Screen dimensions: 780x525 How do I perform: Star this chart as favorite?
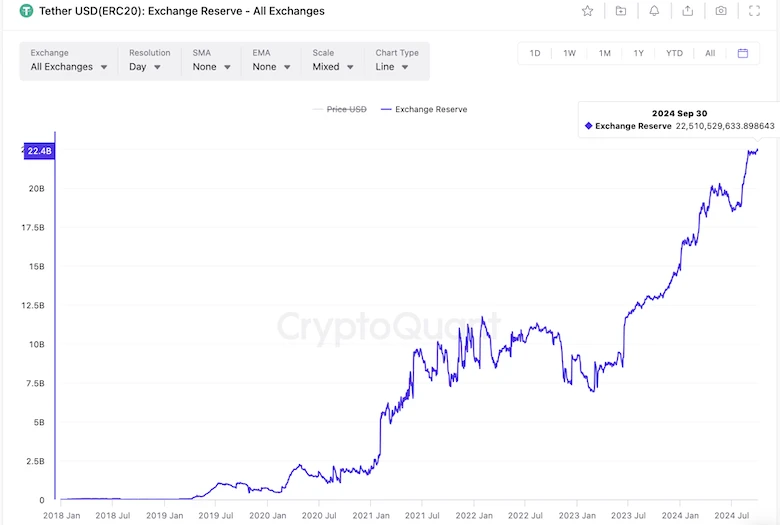(x=588, y=11)
